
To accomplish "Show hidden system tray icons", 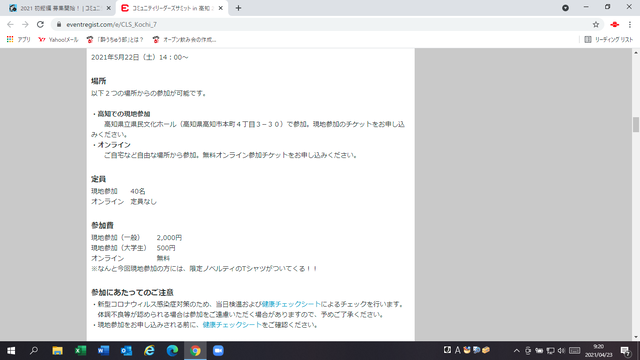I will [516, 351].
